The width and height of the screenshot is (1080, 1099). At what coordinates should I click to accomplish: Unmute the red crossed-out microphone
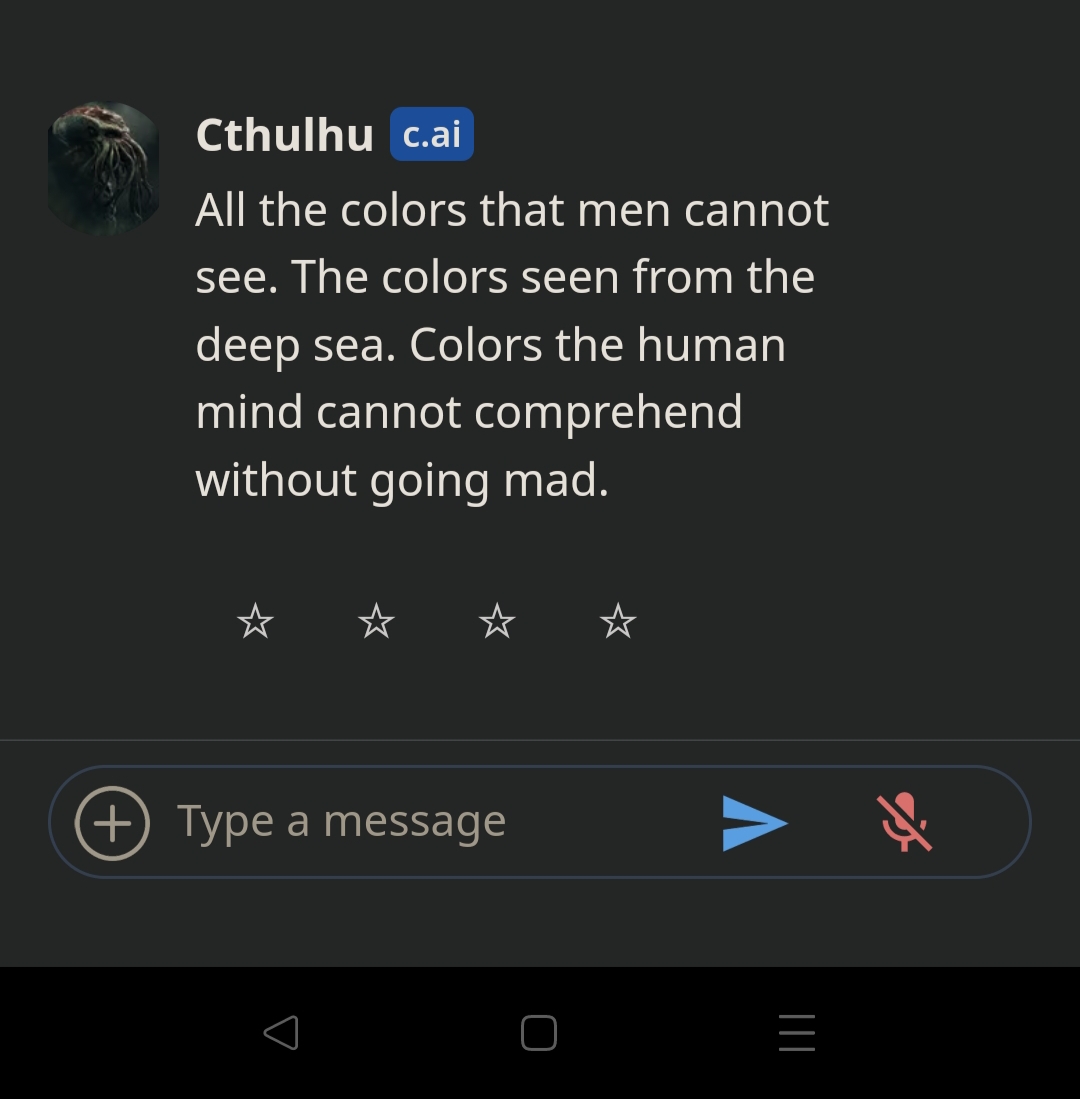coord(904,822)
